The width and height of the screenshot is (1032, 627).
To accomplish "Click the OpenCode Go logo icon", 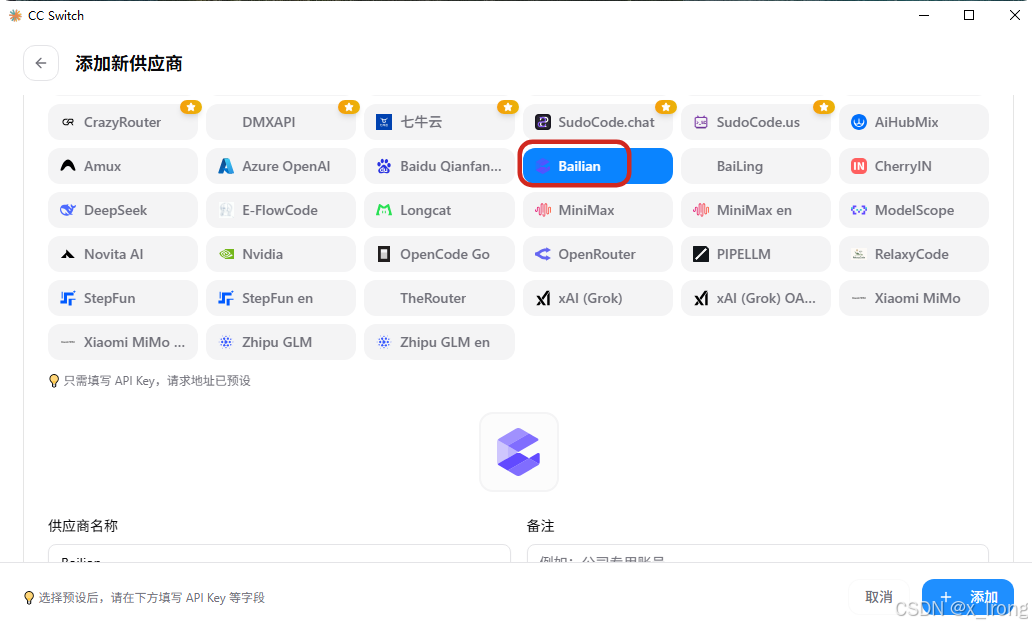I will 384,254.
